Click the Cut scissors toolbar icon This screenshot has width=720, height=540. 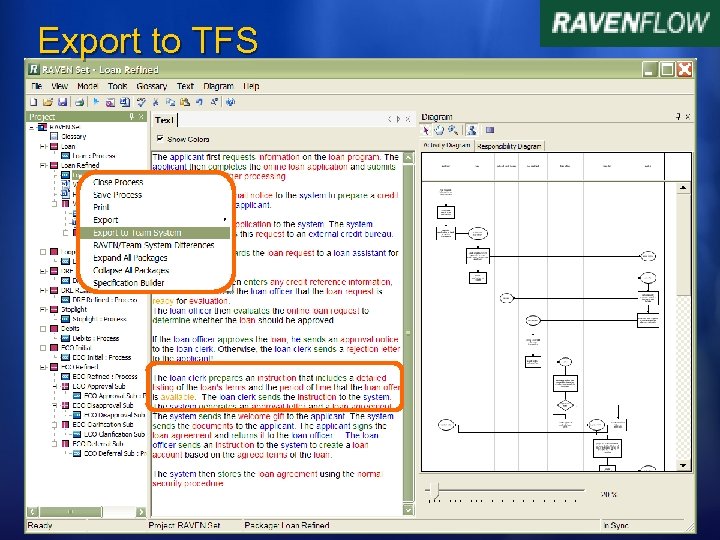[156, 102]
